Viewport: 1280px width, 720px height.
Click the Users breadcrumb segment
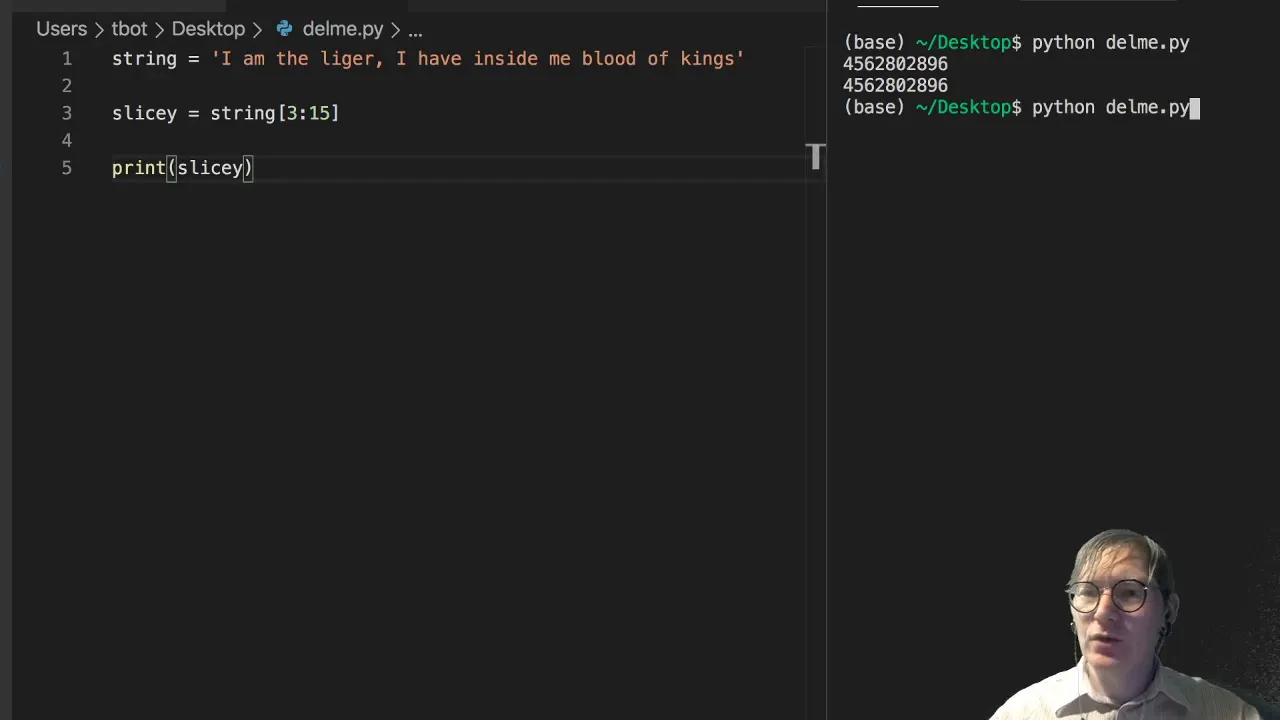coord(61,29)
